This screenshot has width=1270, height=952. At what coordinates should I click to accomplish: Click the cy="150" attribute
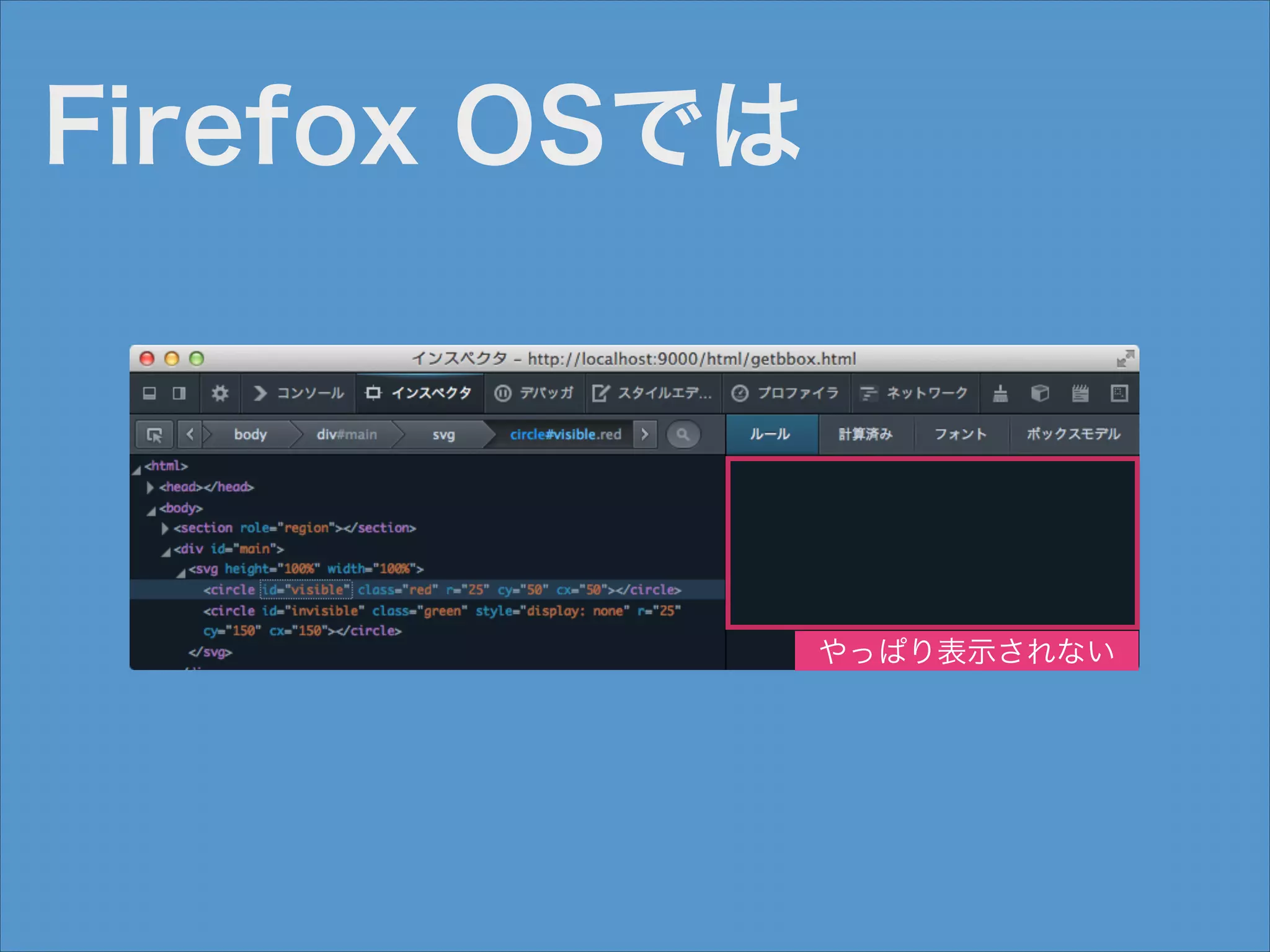click(232, 631)
